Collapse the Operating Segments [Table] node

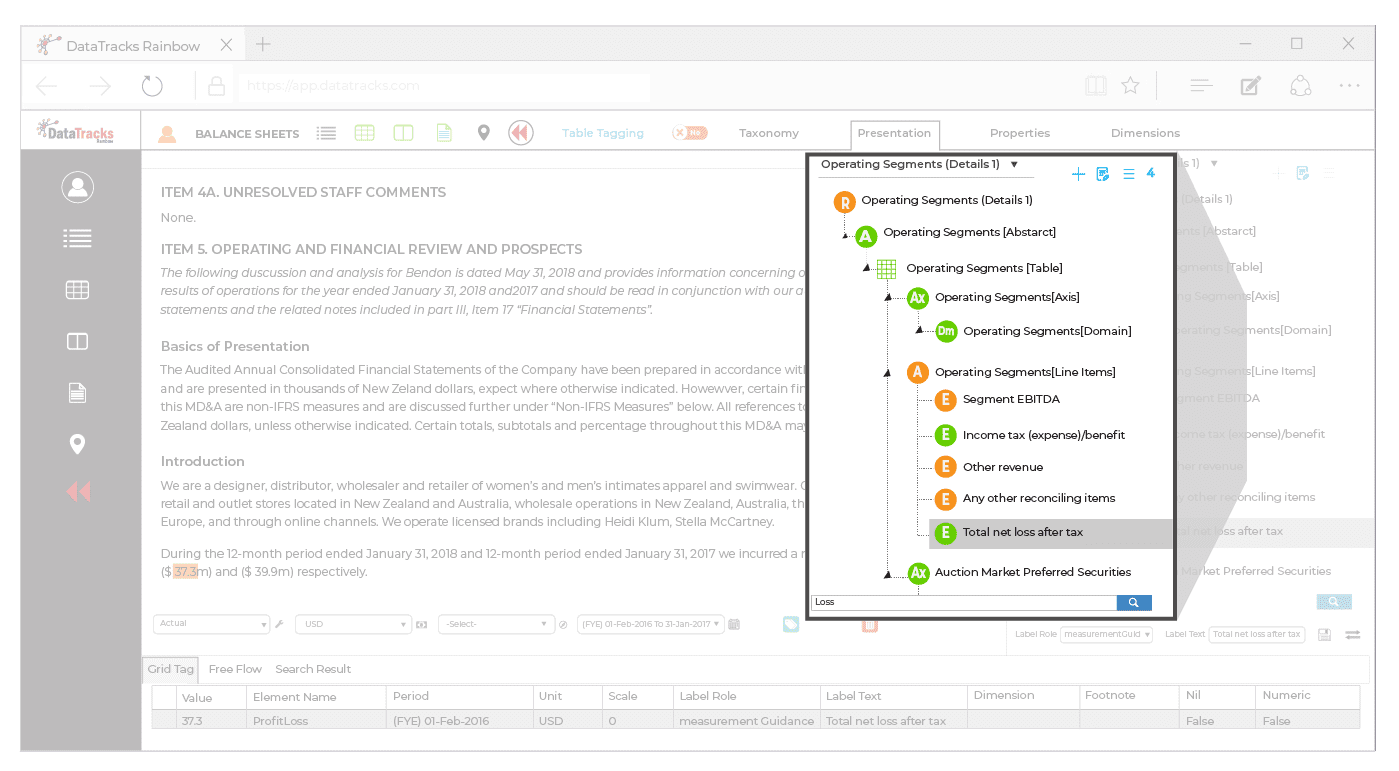(x=866, y=268)
